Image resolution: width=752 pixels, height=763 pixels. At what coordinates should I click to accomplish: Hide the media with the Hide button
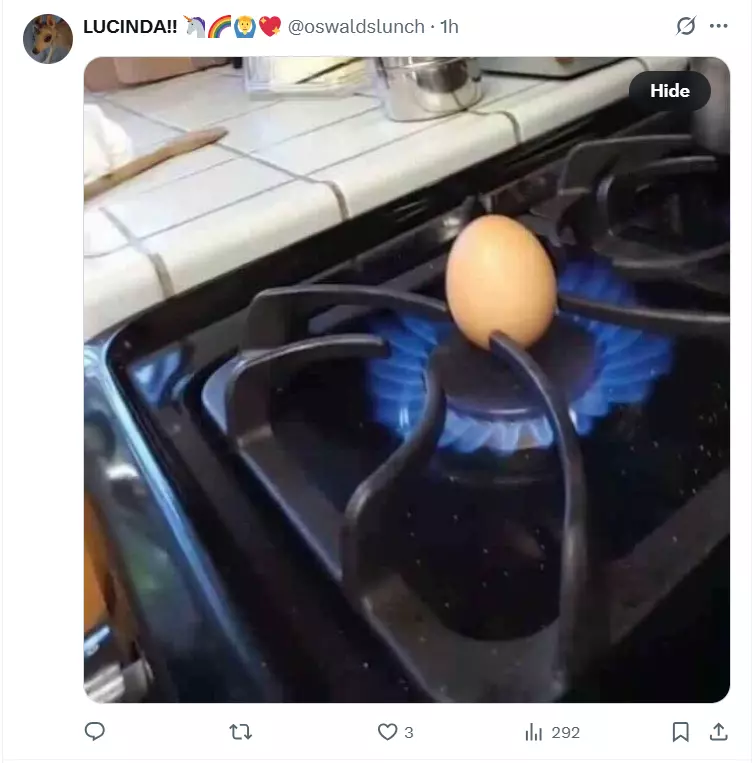tap(670, 91)
